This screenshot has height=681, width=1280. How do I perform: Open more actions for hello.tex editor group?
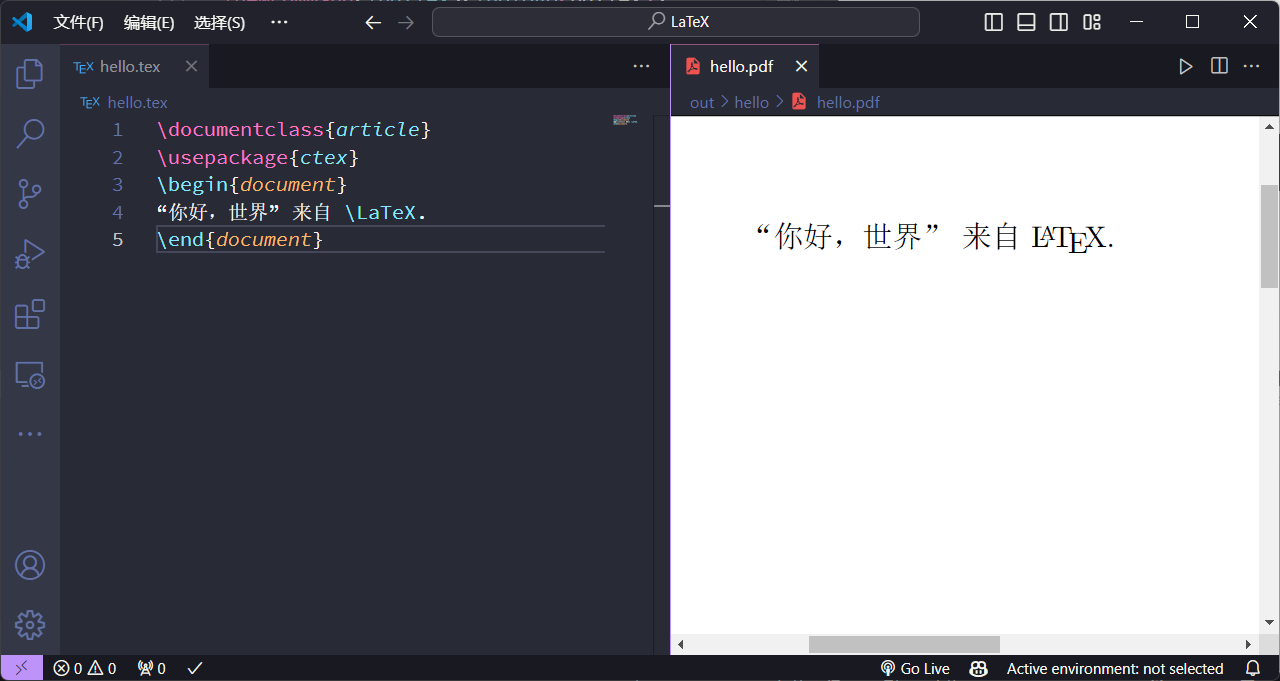pos(641,66)
